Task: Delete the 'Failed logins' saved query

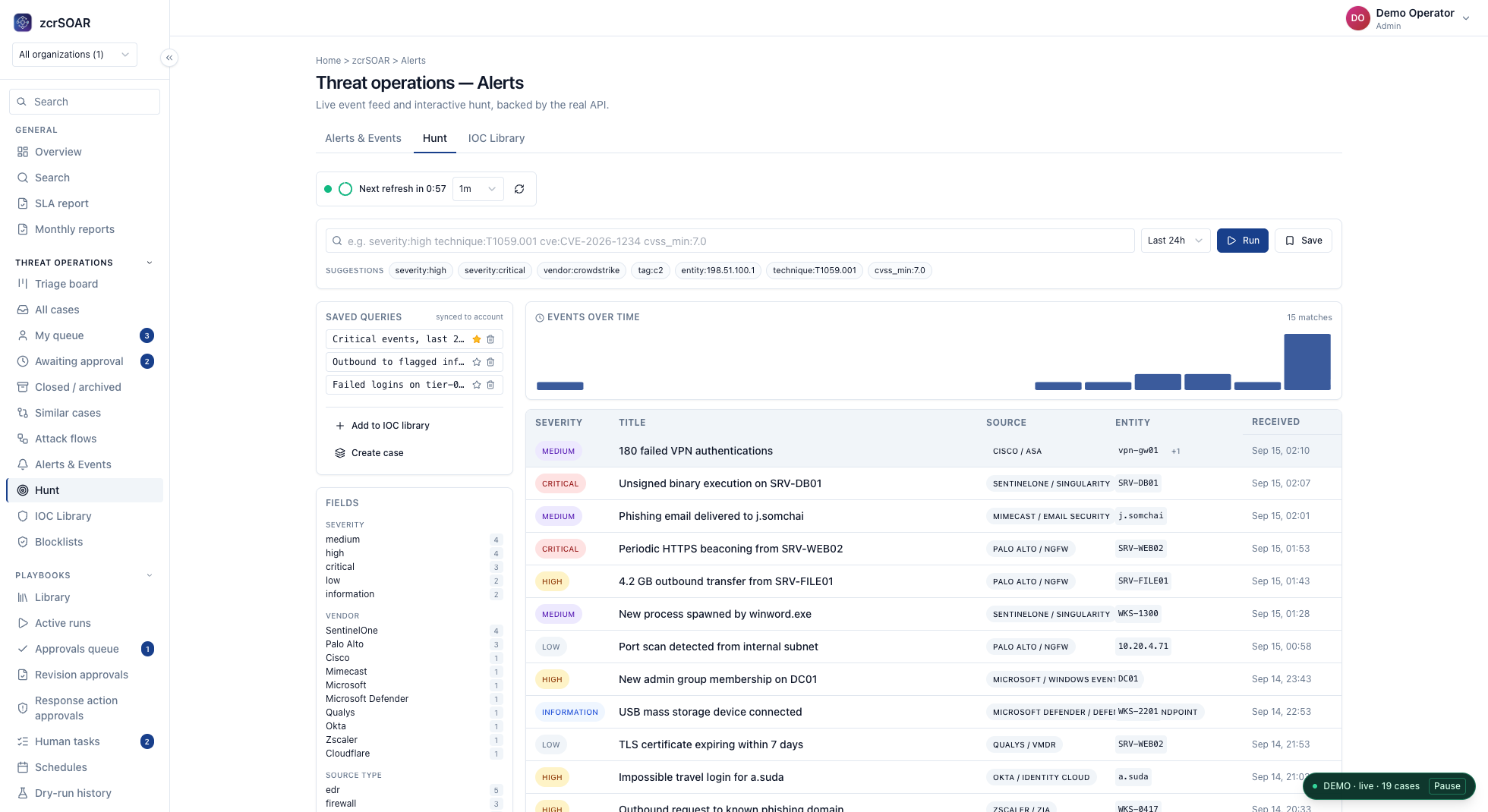Action: [490, 385]
